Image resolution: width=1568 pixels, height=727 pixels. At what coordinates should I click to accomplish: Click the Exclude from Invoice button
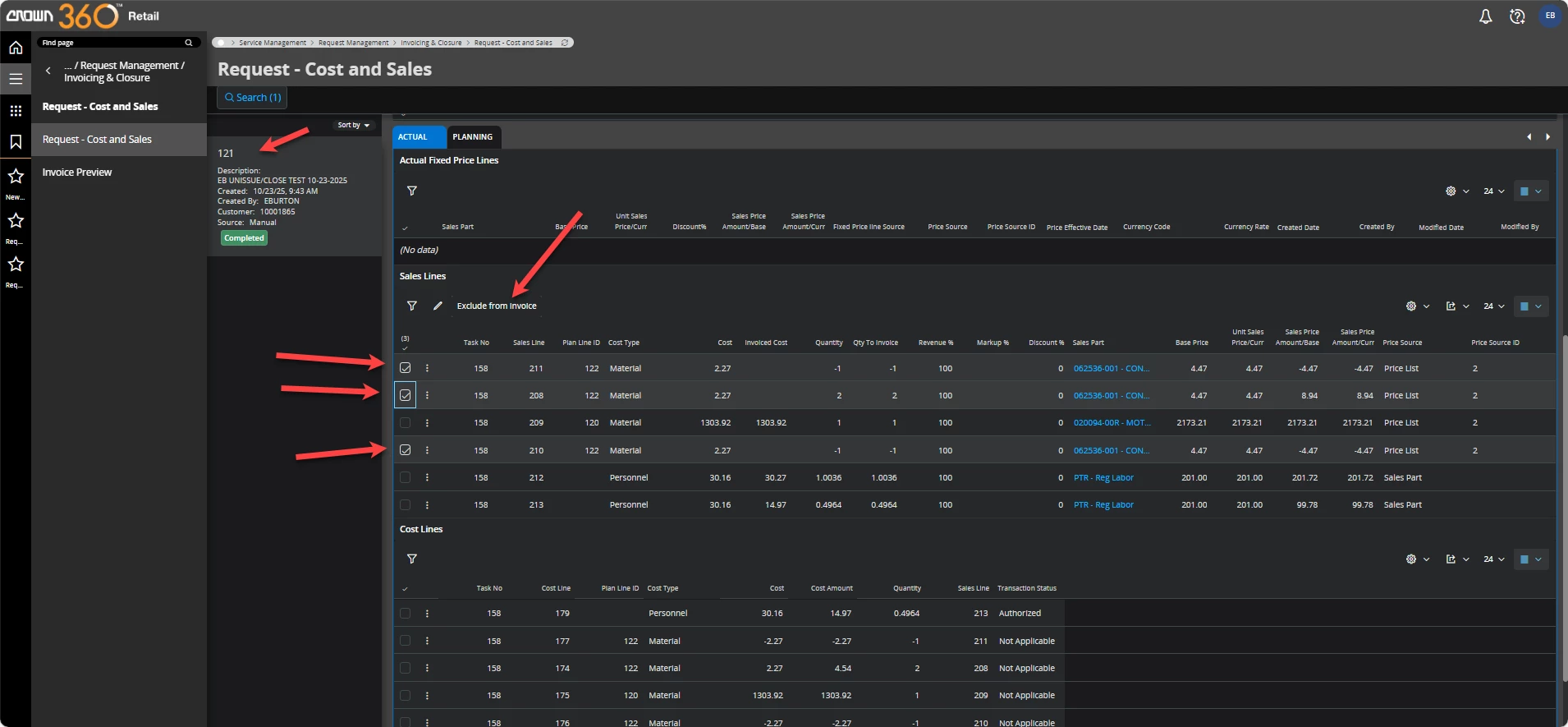497,306
